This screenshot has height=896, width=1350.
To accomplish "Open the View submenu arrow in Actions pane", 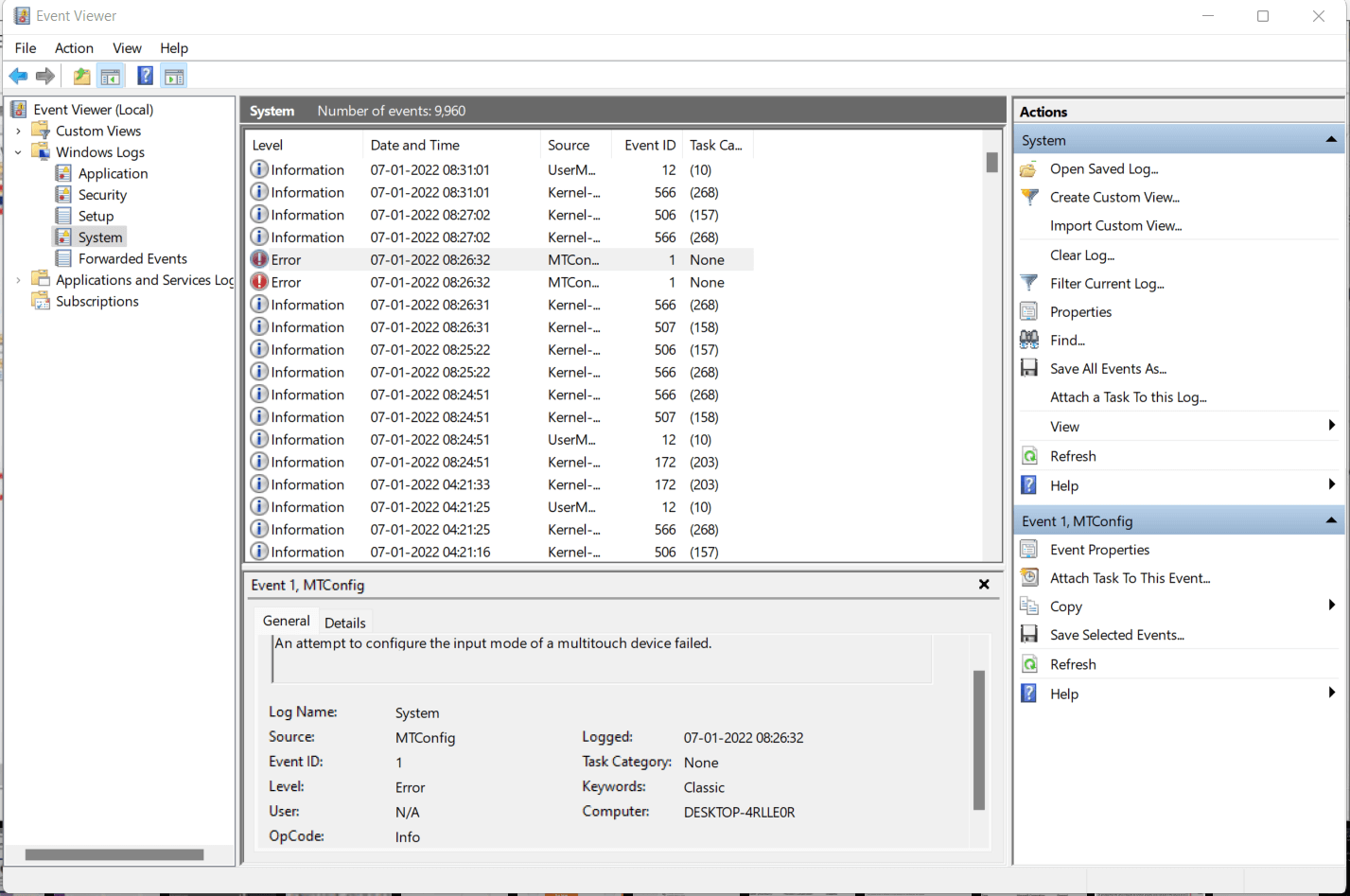I will 1332,427.
